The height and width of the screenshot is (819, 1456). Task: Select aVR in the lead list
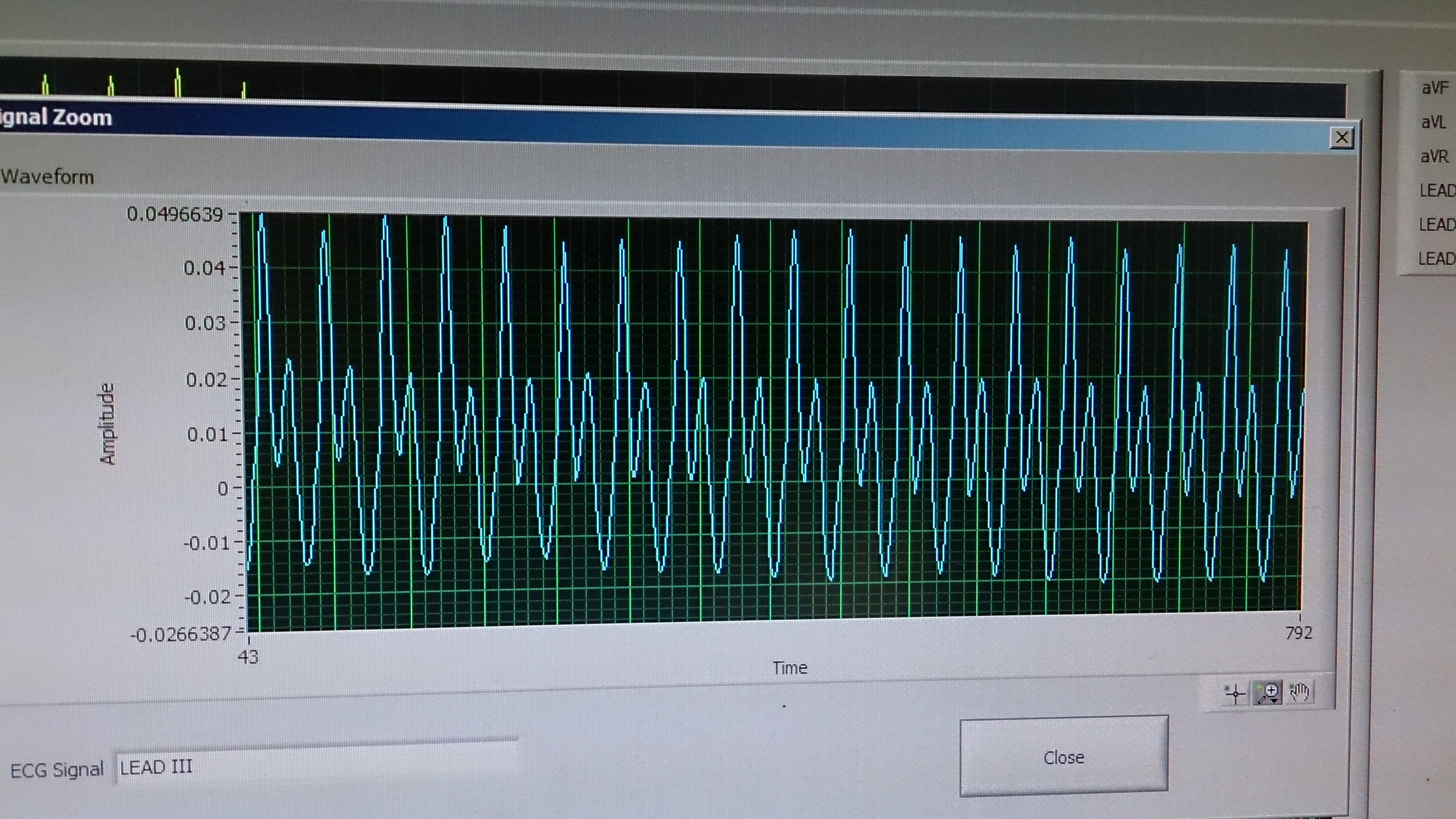(x=1434, y=156)
